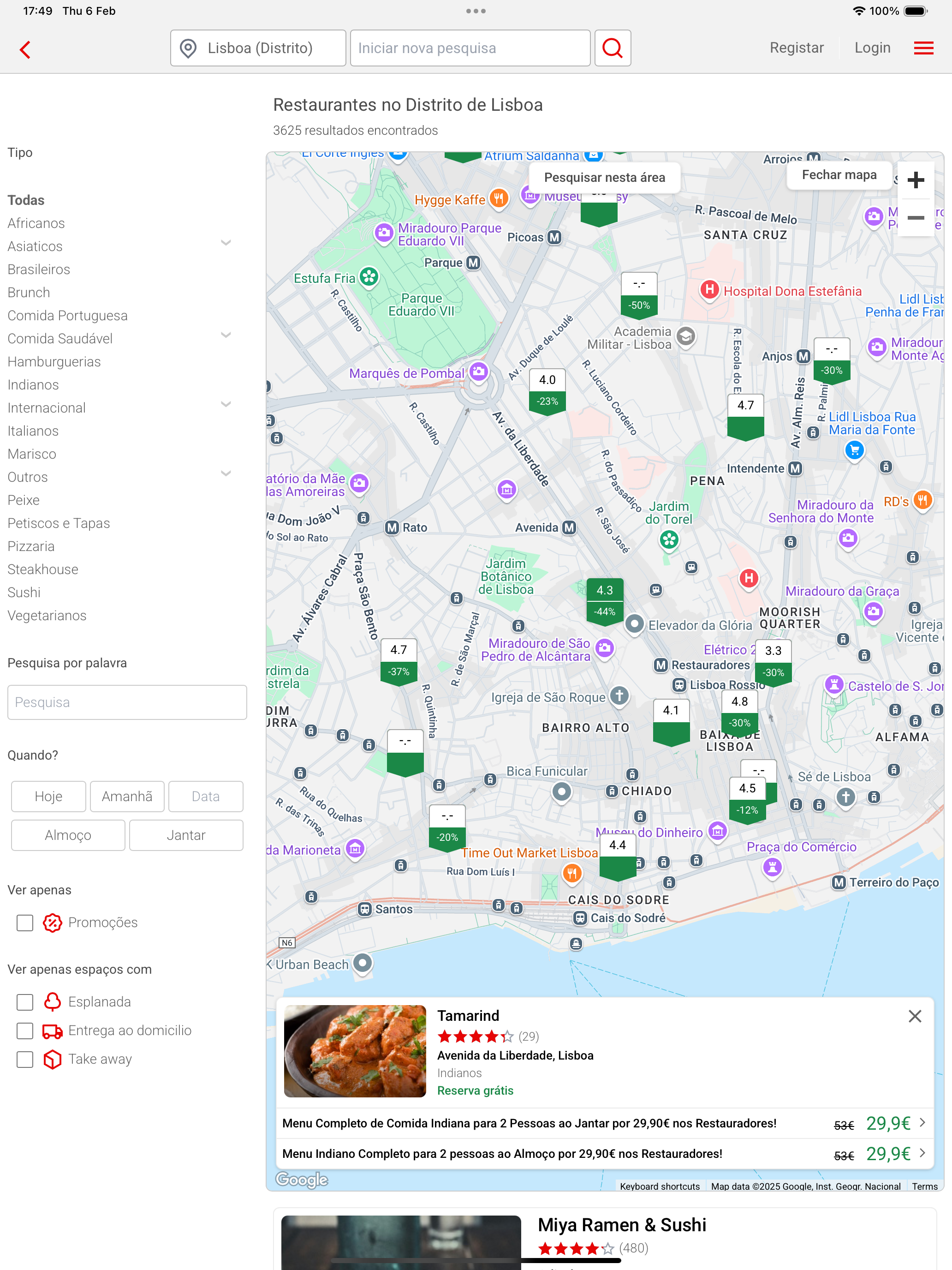Open Miya Ramen & Sushi listing
Screen dimensions: 952x1270
622,1225
